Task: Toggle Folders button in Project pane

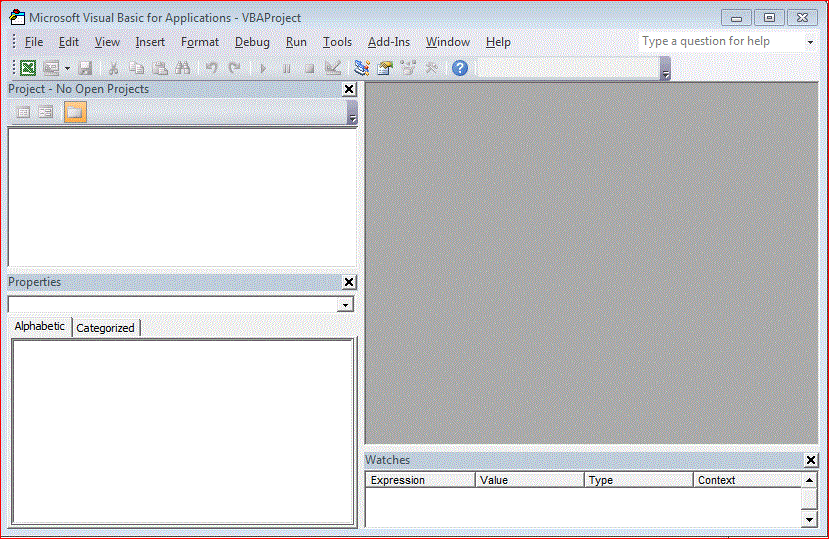Action: pyautogui.click(x=75, y=112)
